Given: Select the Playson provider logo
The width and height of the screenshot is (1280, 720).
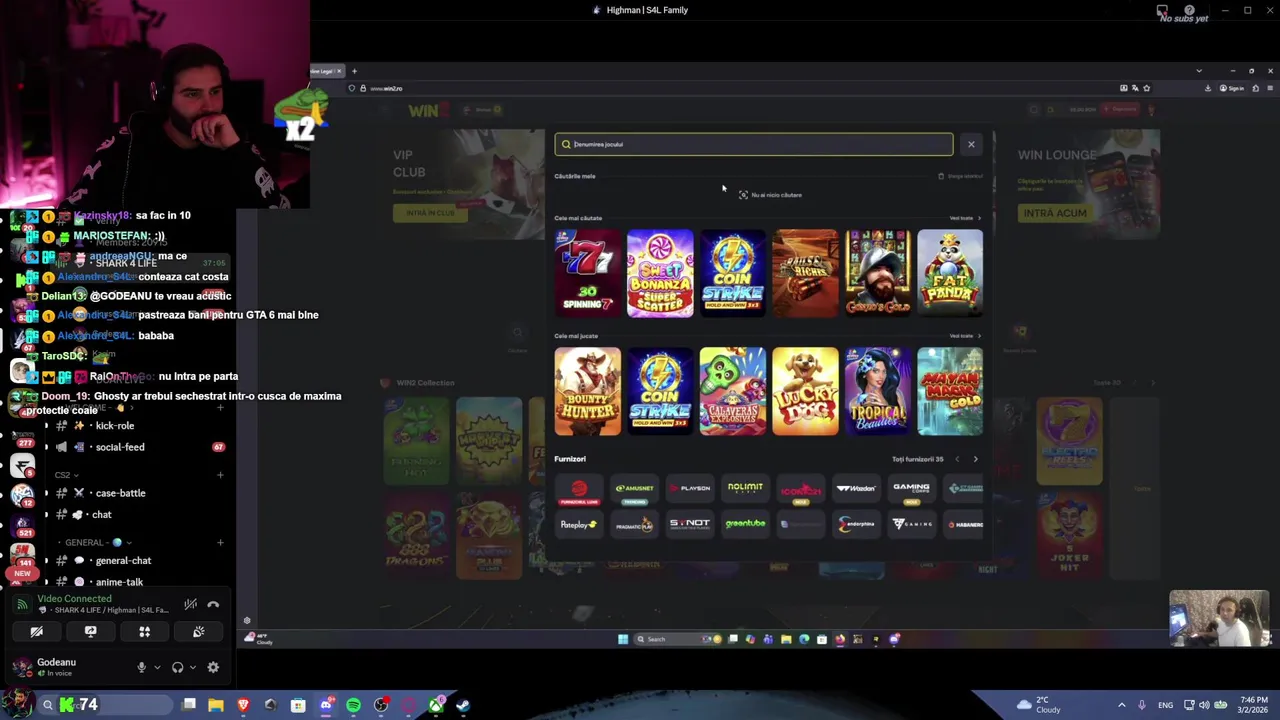Looking at the screenshot, I should (690, 489).
